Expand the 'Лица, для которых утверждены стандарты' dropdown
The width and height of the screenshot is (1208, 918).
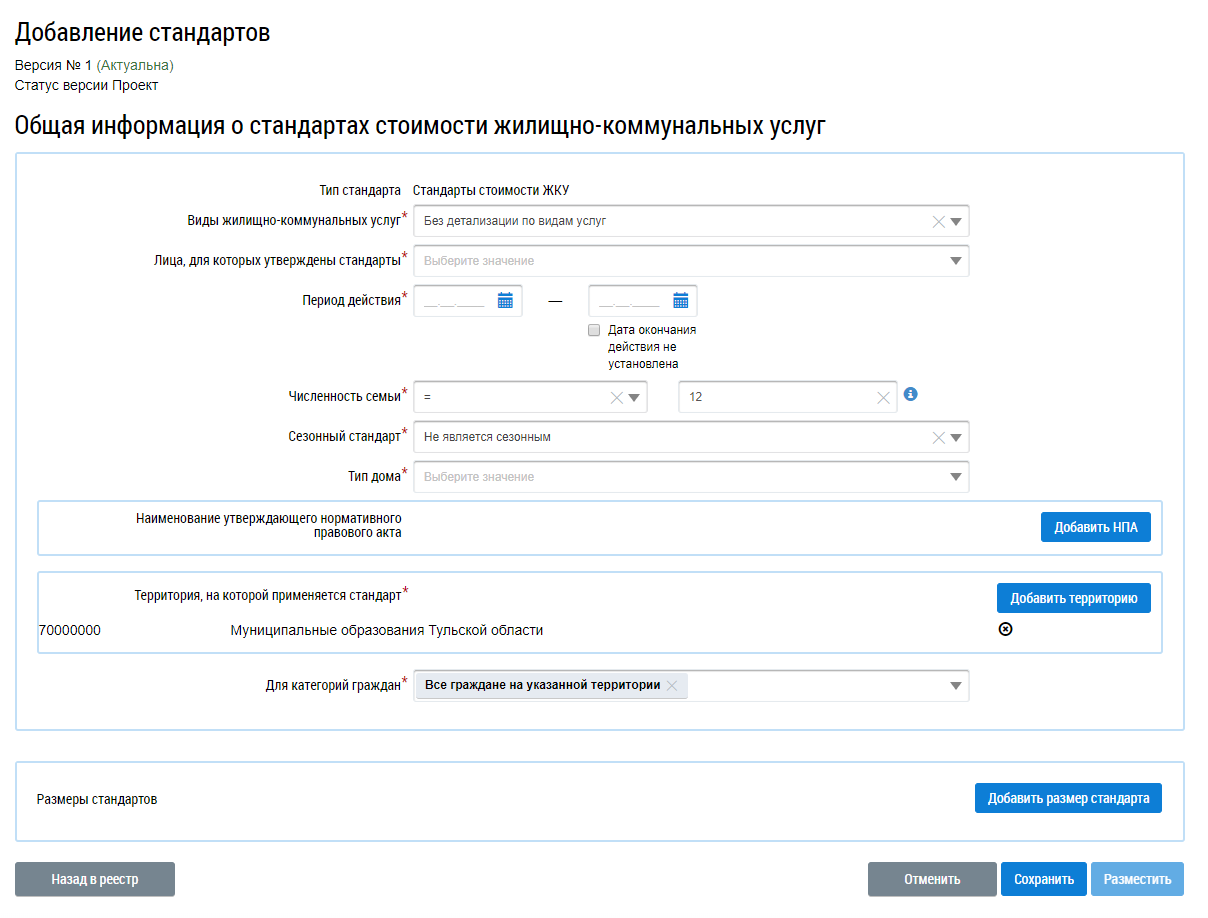click(x=956, y=261)
